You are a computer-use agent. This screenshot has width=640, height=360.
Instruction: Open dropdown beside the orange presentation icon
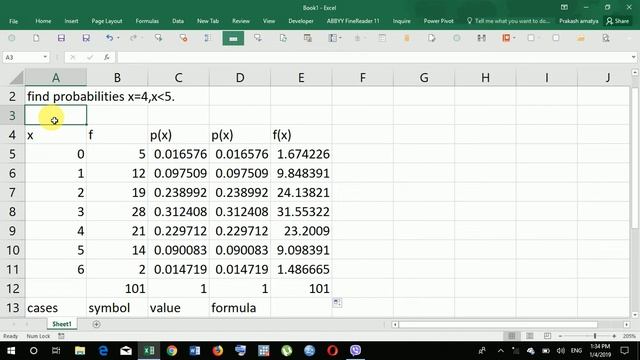point(514,38)
